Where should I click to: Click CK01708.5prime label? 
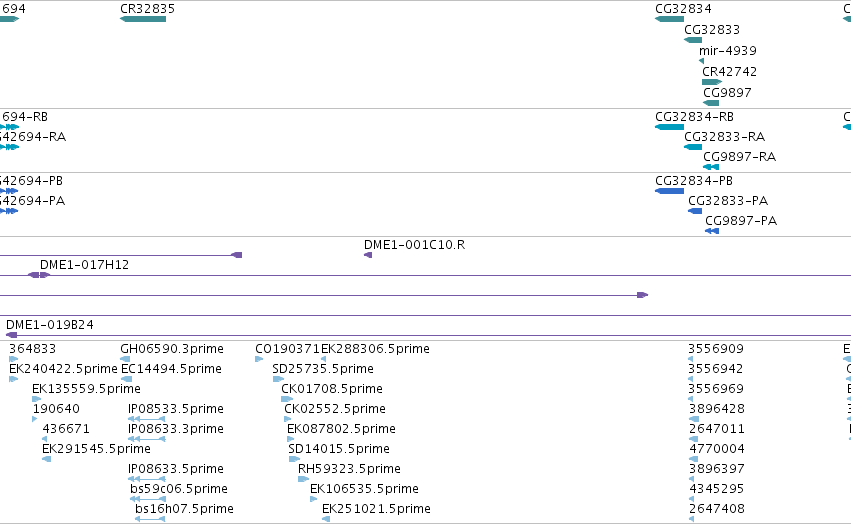coord(332,389)
